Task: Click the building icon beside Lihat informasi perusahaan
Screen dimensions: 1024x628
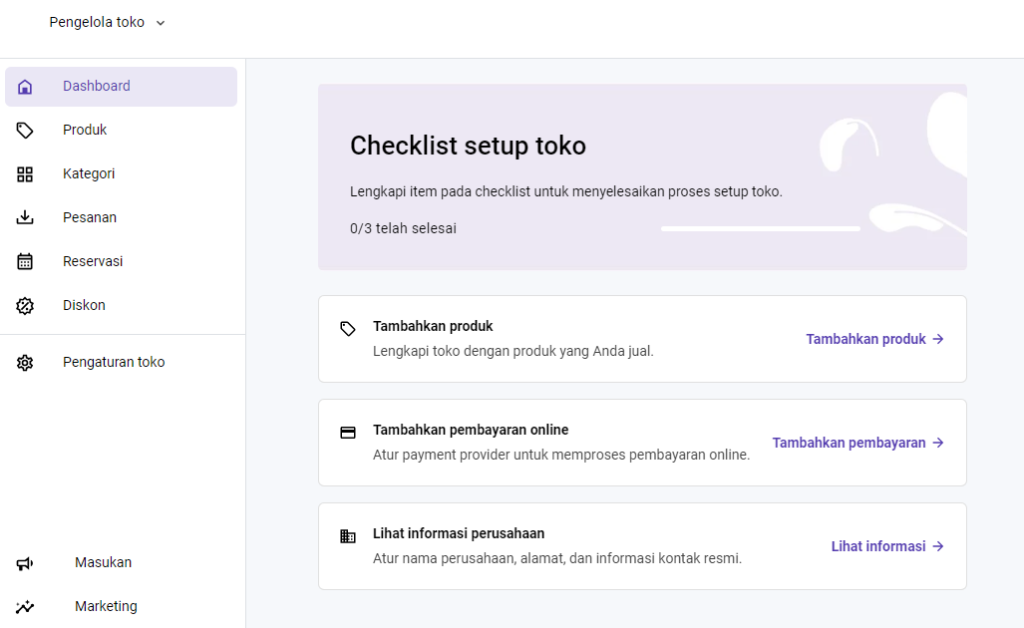Action: click(347, 536)
